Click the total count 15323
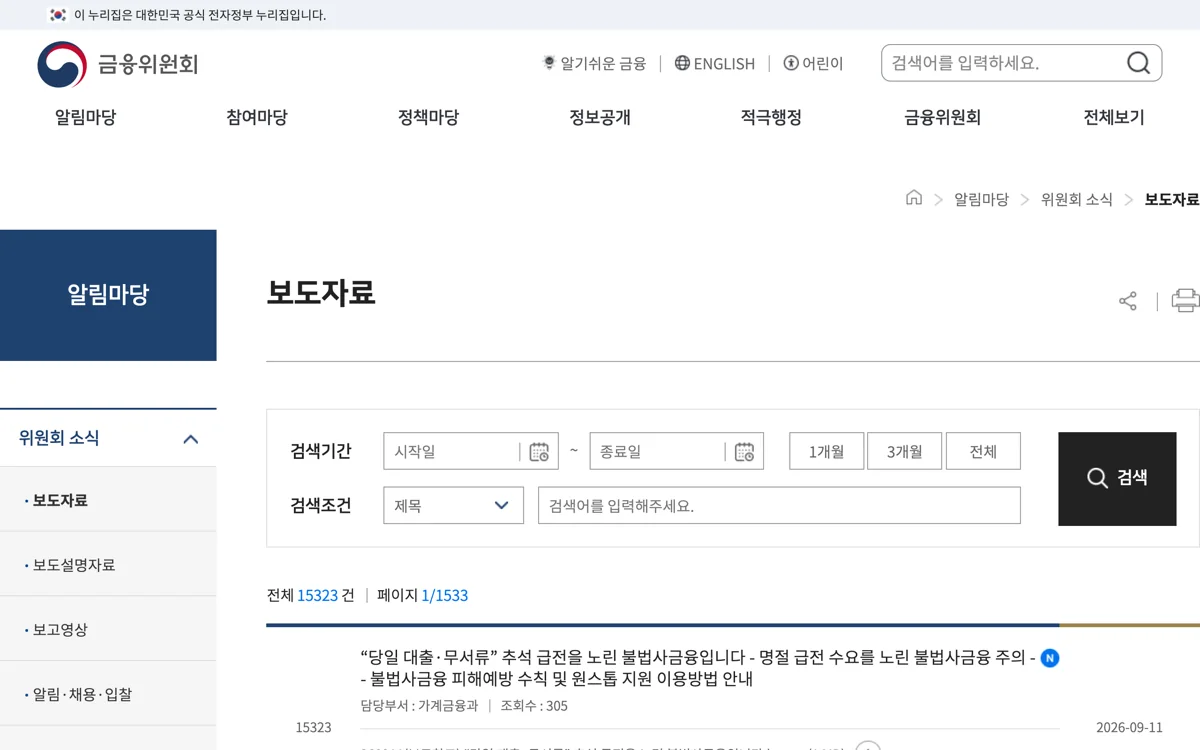Viewport: 1200px width, 750px height. [x=317, y=595]
